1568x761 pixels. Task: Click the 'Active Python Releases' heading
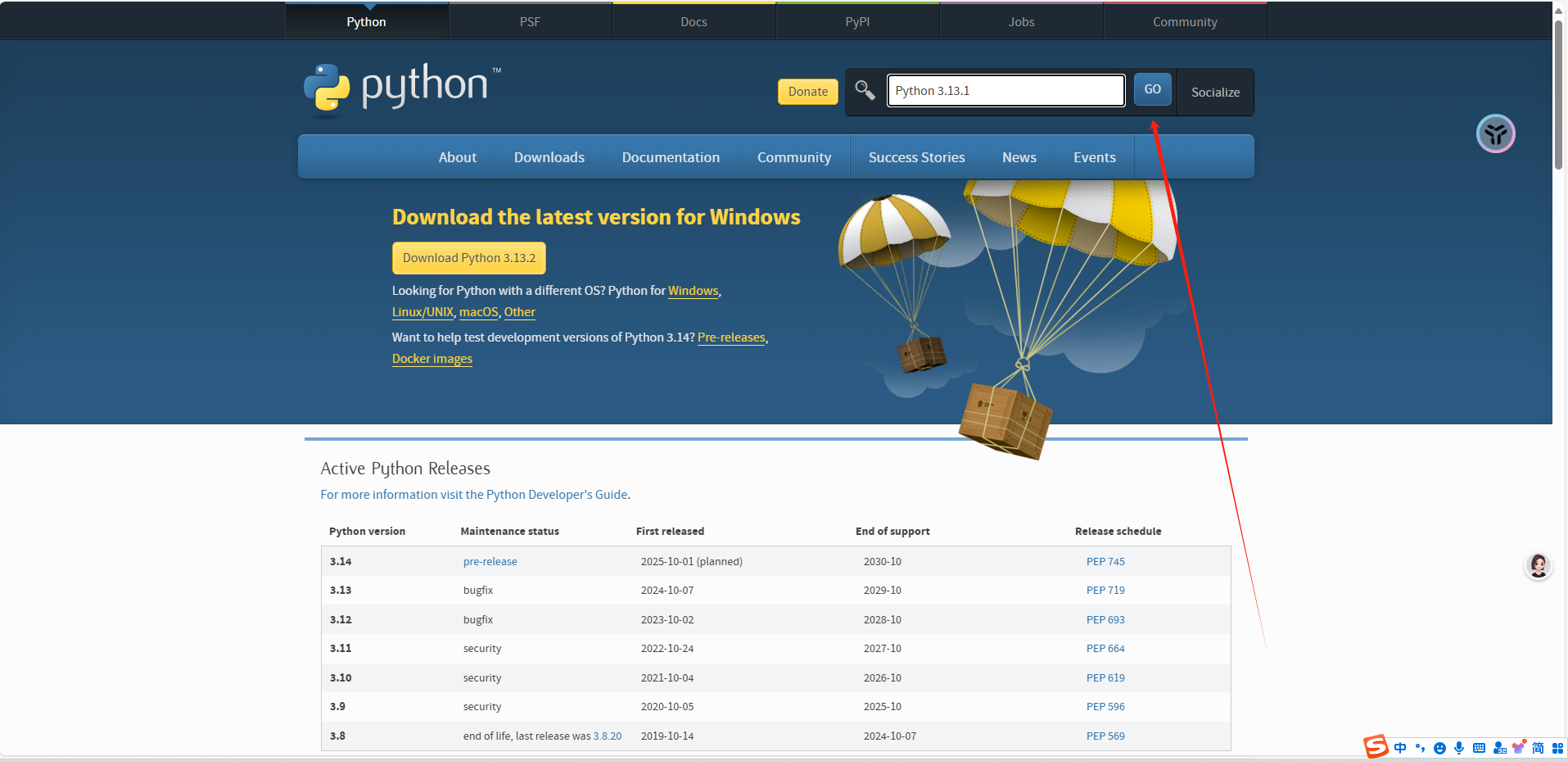[x=405, y=468]
